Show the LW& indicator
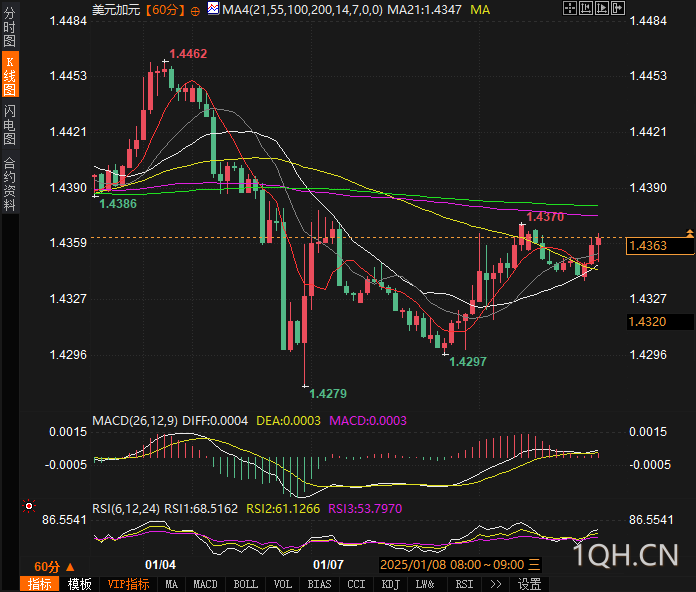The width and height of the screenshot is (696, 592). pos(425,584)
